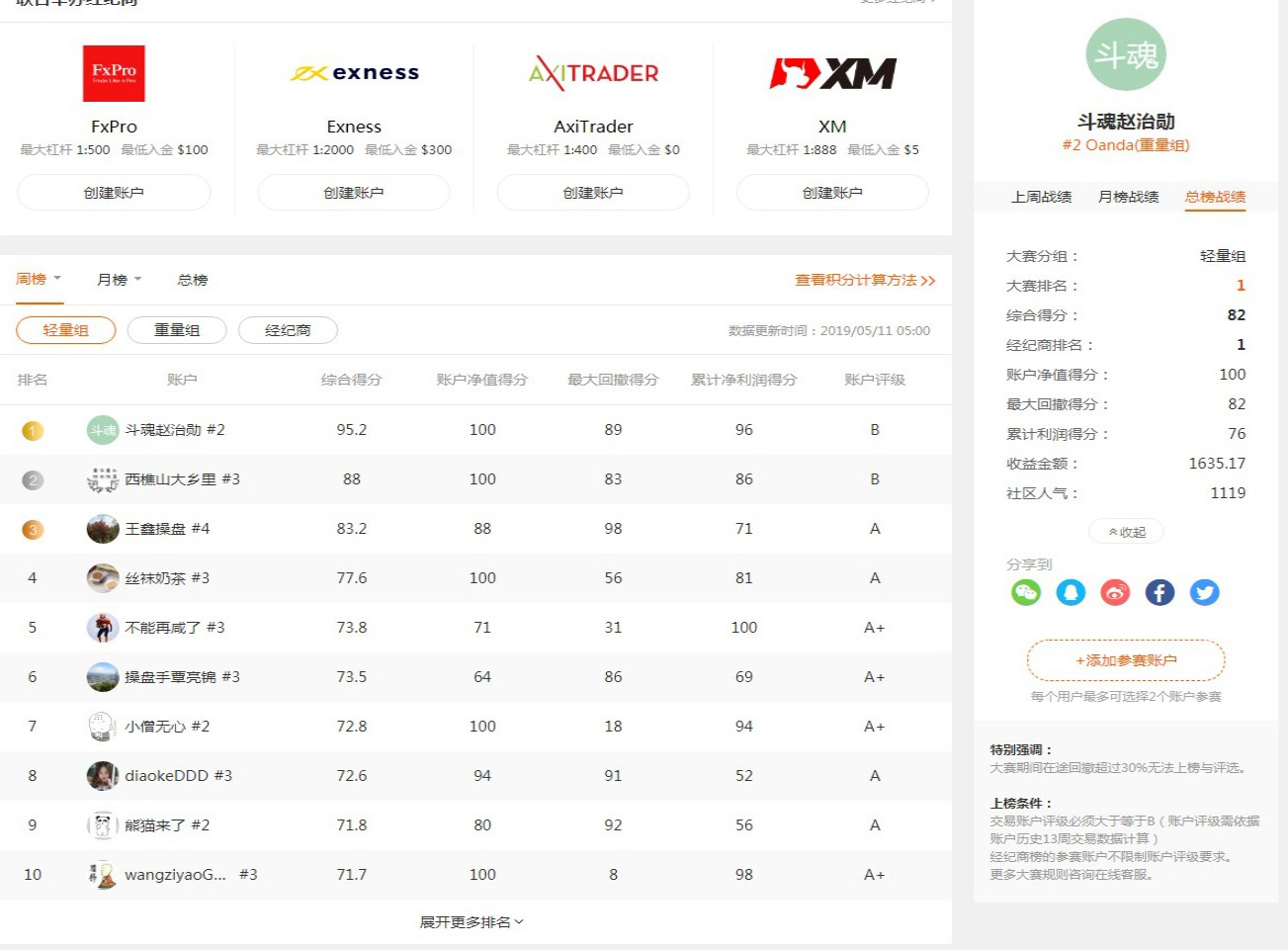The width and height of the screenshot is (1288, 950).
Task: Create account for AxiTrader
Action: coord(593,193)
